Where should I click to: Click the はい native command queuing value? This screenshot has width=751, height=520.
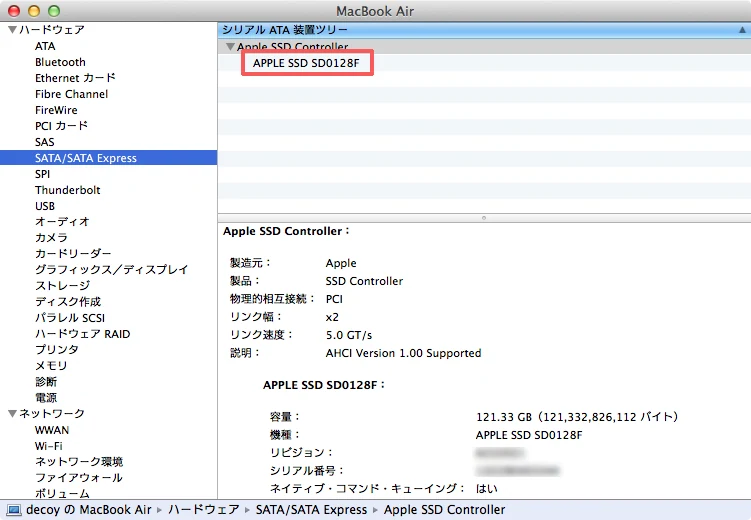(x=487, y=488)
